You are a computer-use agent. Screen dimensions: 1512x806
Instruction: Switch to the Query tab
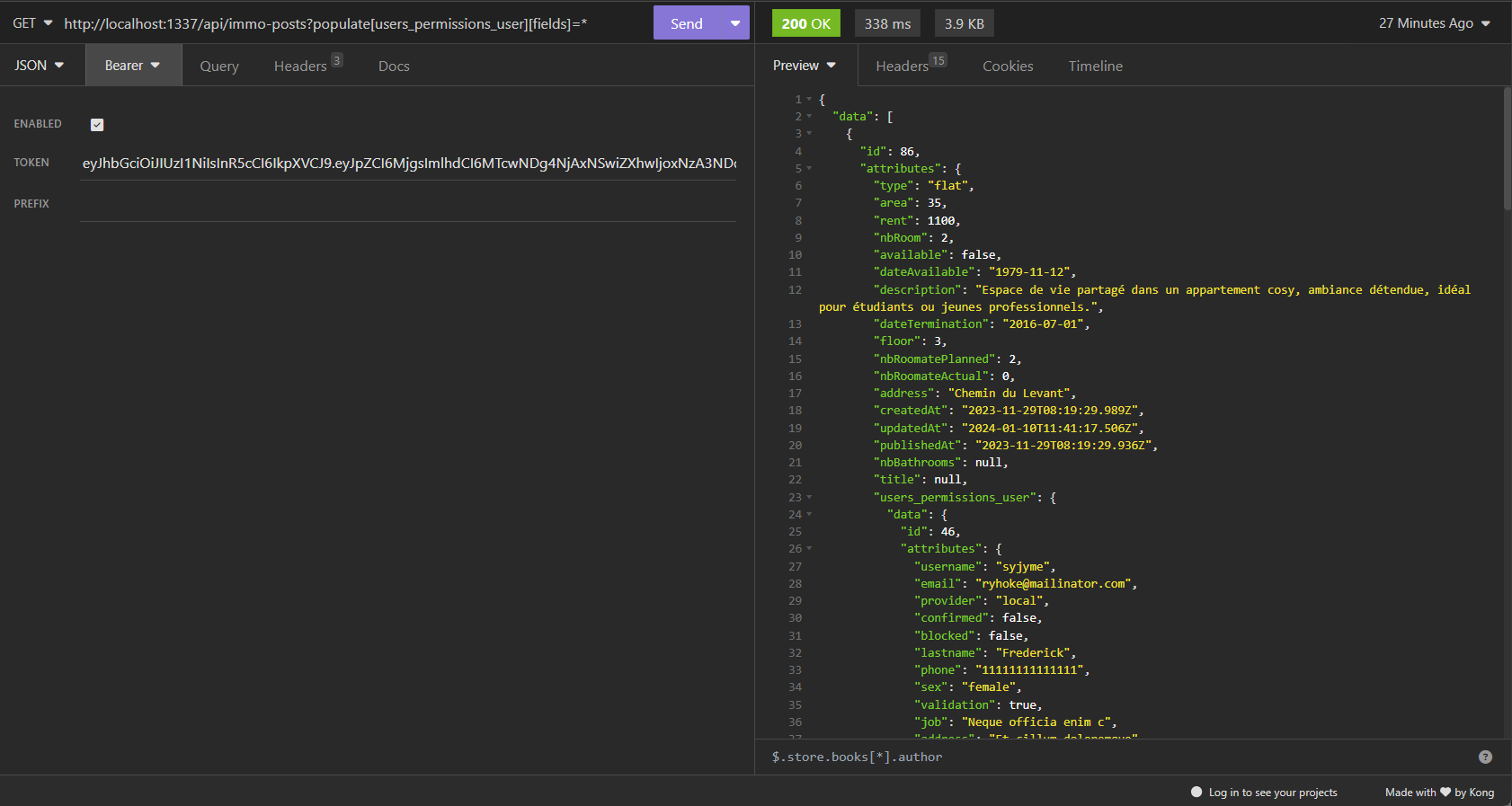(219, 66)
